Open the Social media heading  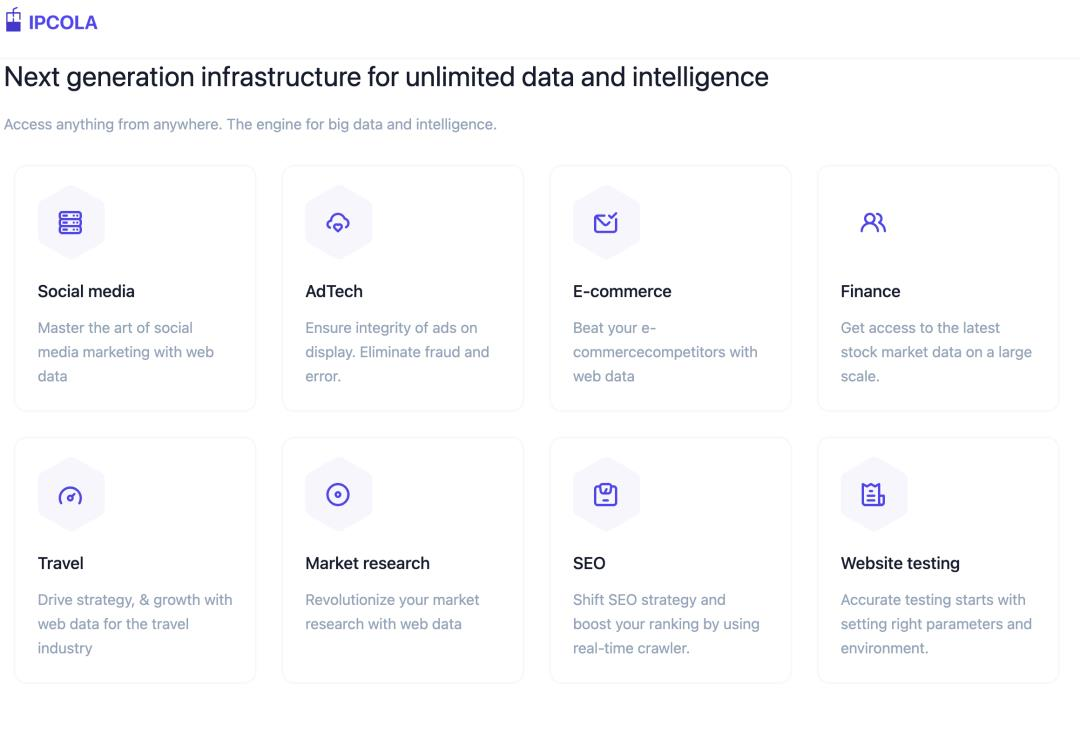[86, 291]
